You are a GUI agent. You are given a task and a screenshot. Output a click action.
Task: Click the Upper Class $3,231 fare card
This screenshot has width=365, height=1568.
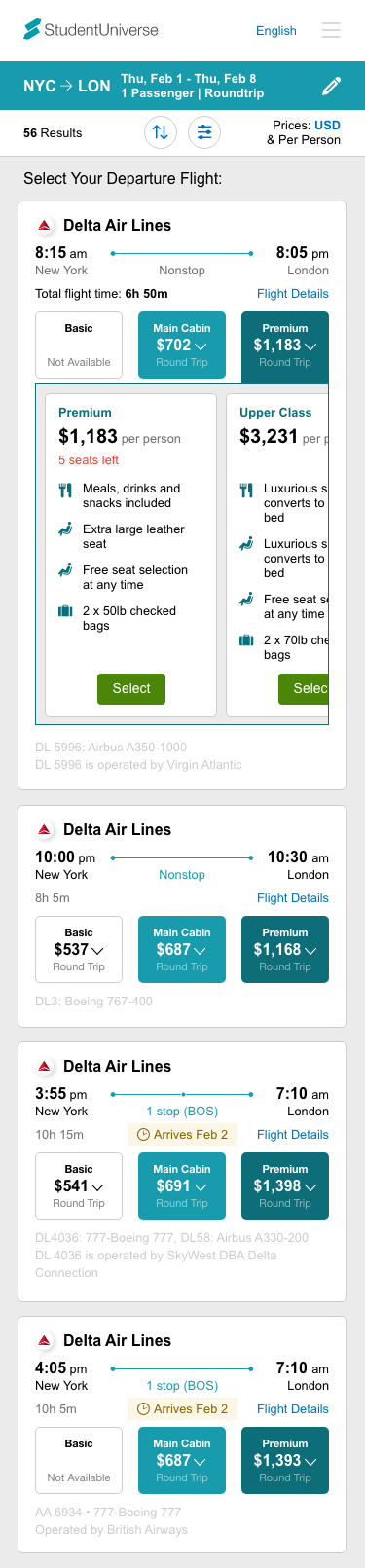277,555
